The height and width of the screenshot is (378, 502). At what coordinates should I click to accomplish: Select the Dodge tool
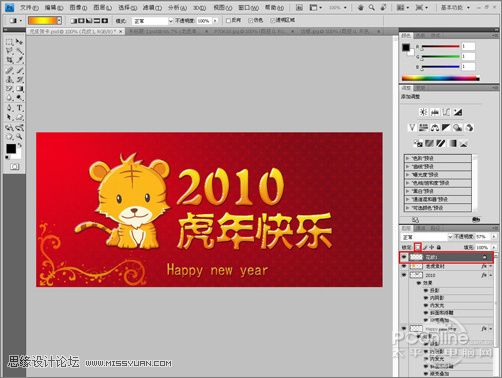[x=20, y=98]
